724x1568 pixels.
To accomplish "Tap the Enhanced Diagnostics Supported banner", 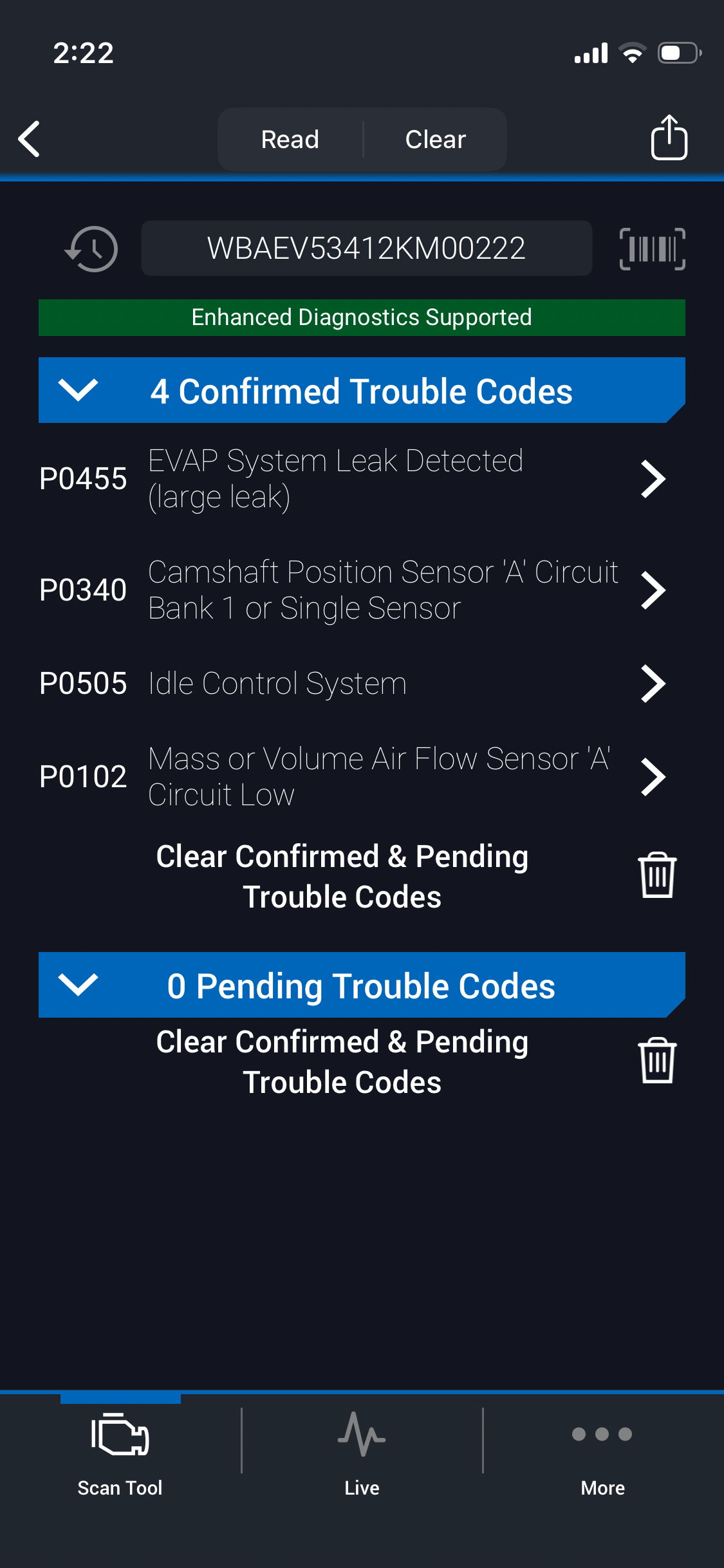I will pos(362,317).
